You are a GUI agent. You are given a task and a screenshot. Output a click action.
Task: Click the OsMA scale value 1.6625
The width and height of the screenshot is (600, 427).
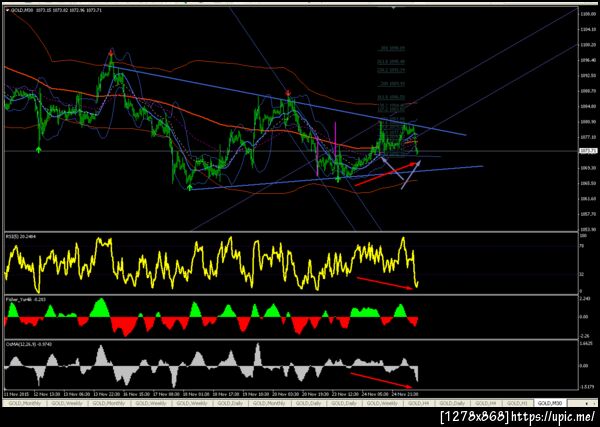[587, 344]
